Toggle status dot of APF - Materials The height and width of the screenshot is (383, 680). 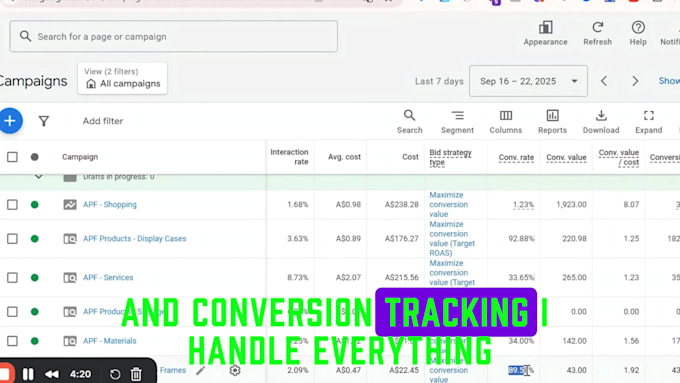click(35, 341)
